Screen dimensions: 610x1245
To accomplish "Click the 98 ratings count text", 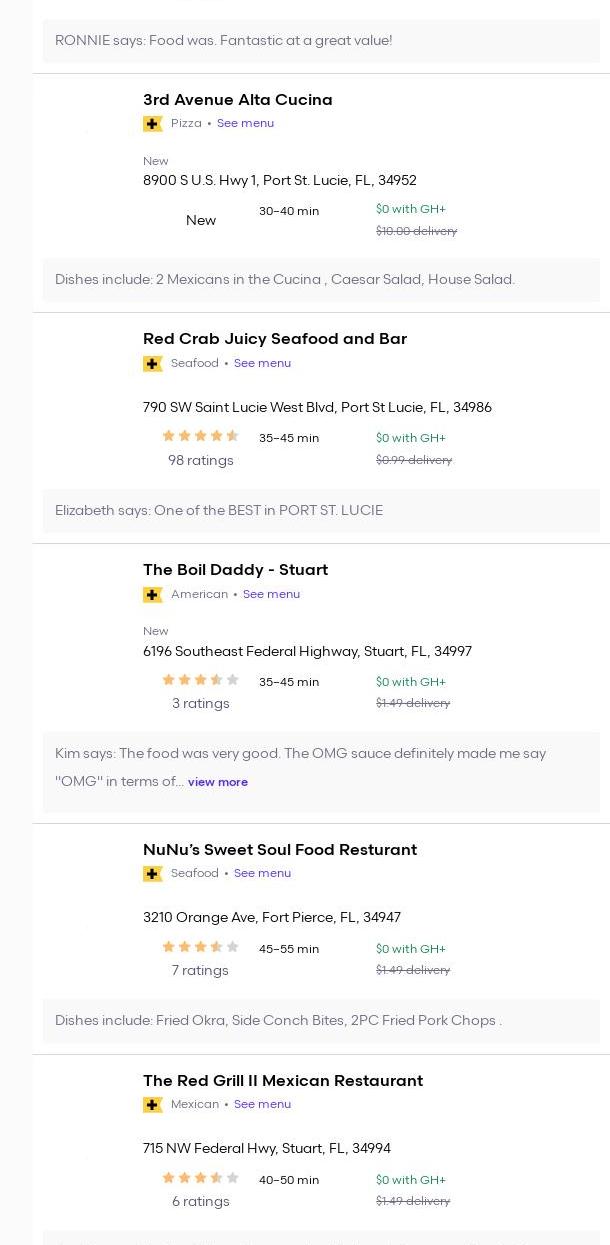I will click(200, 461).
